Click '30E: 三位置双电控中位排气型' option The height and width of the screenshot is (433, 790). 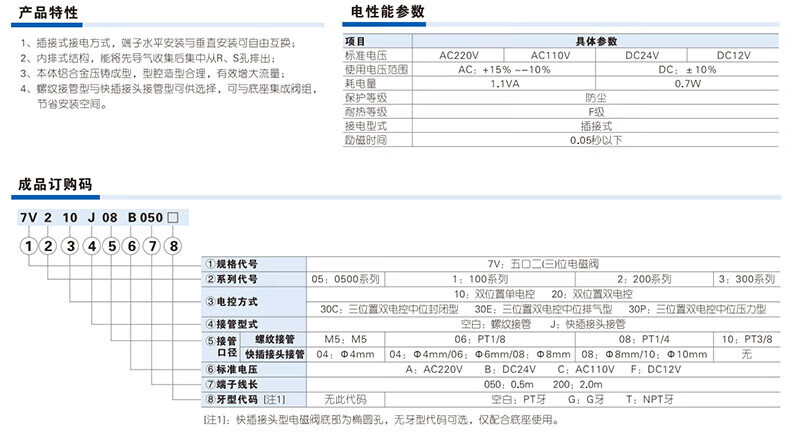pyautogui.click(x=543, y=309)
